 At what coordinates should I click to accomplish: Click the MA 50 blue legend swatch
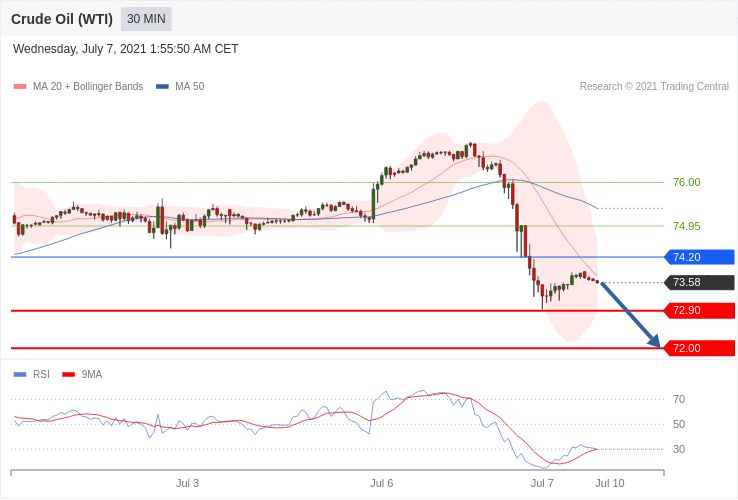pos(162,87)
